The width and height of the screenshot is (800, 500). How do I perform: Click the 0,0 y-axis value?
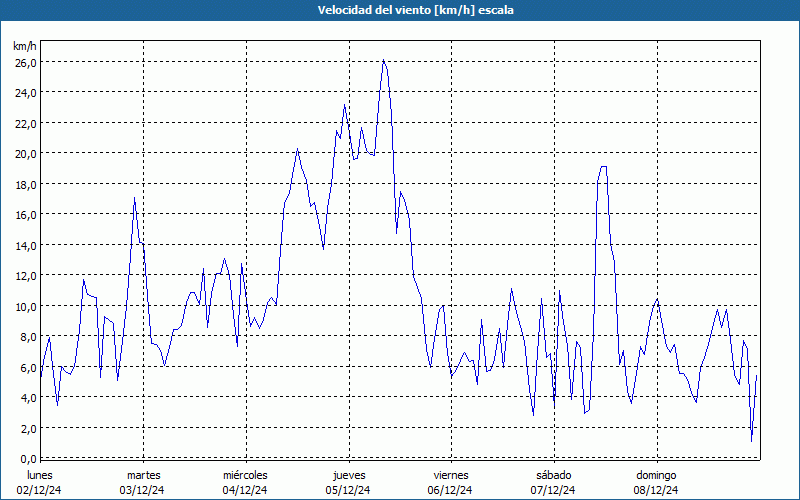[x=28, y=459]
